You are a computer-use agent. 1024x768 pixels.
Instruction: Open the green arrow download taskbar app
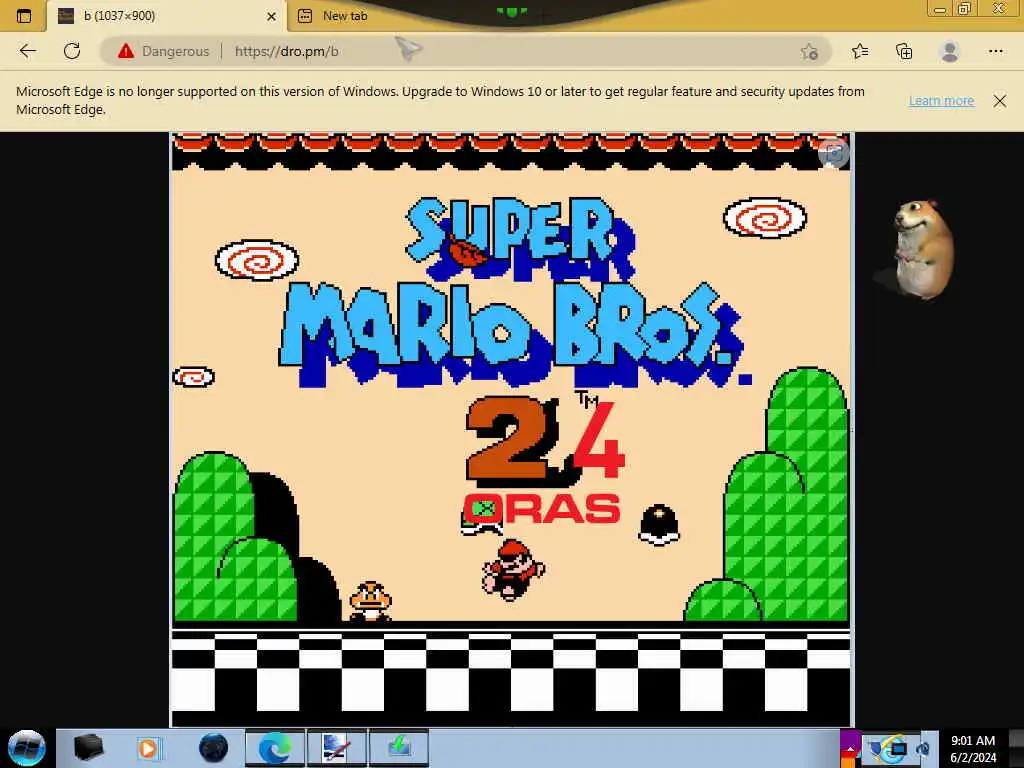(x=399, y=748)
